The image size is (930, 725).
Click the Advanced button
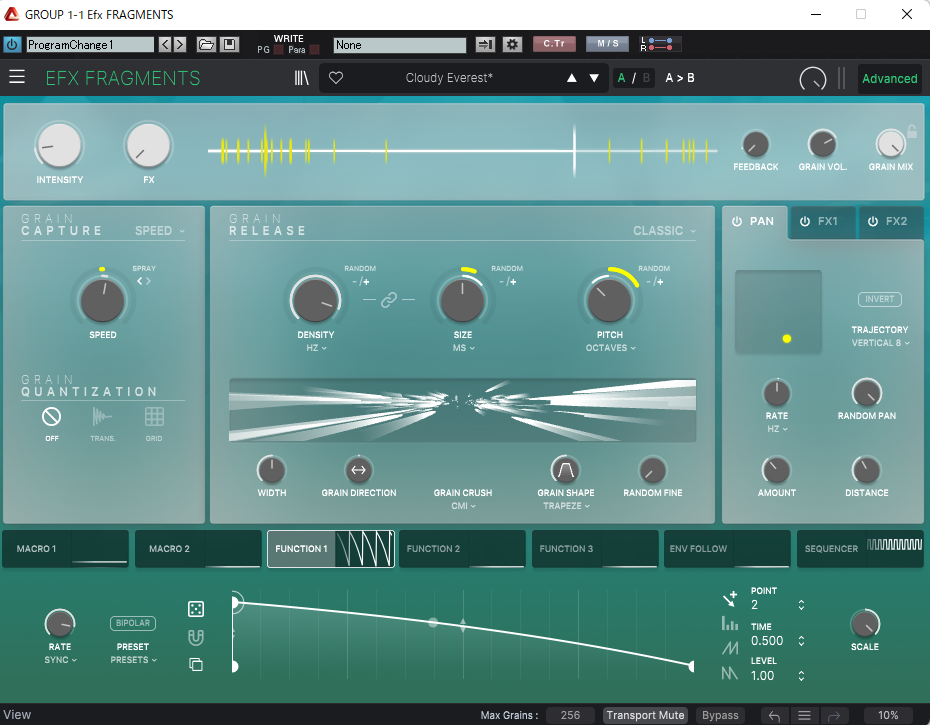[889, 78]
